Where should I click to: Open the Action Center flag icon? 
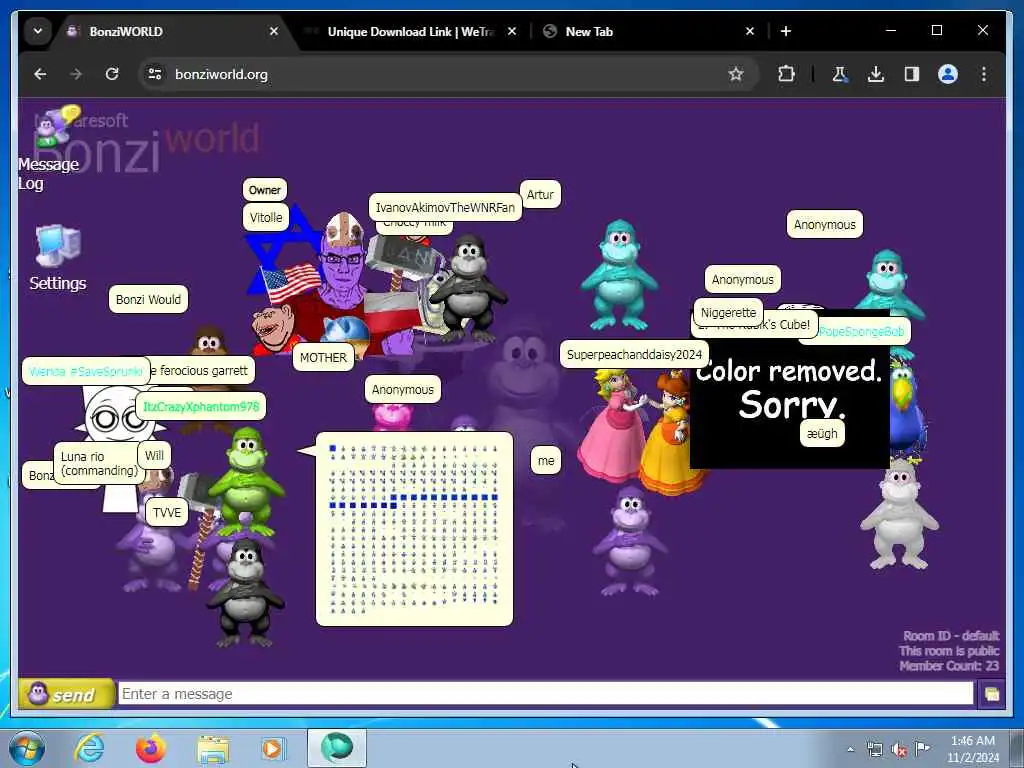tap(922, 748)
